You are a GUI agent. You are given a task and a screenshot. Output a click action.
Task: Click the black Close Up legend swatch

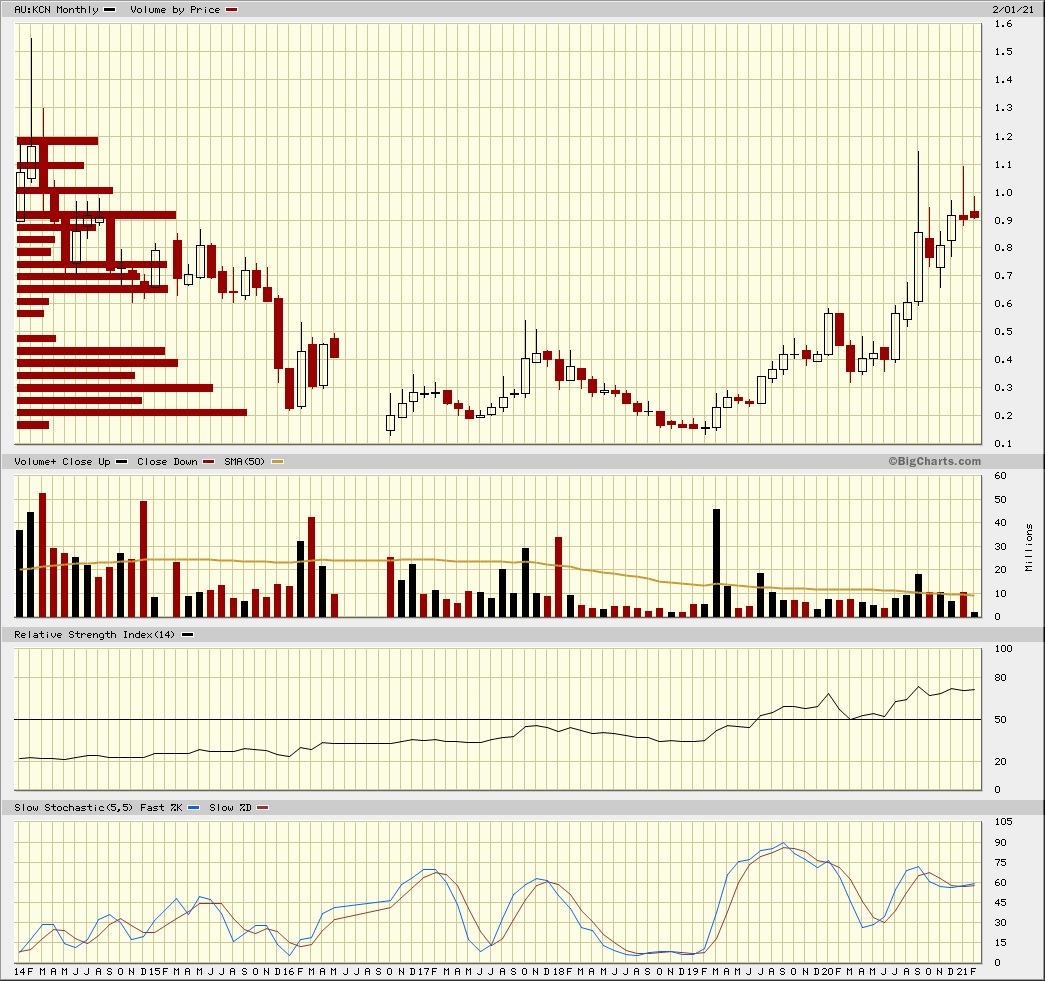(122, 462)
